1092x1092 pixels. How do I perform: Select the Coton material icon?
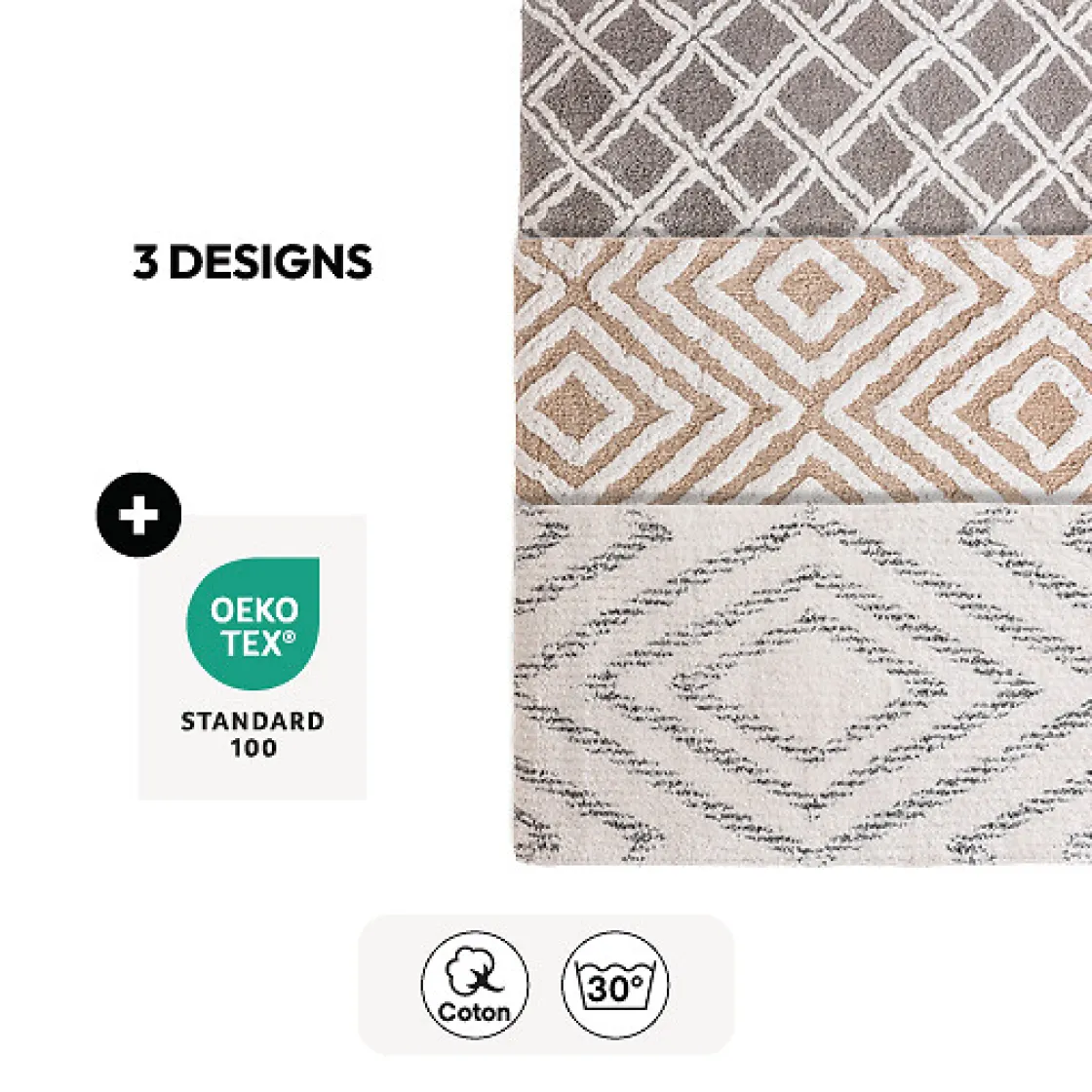click(475, 984)
